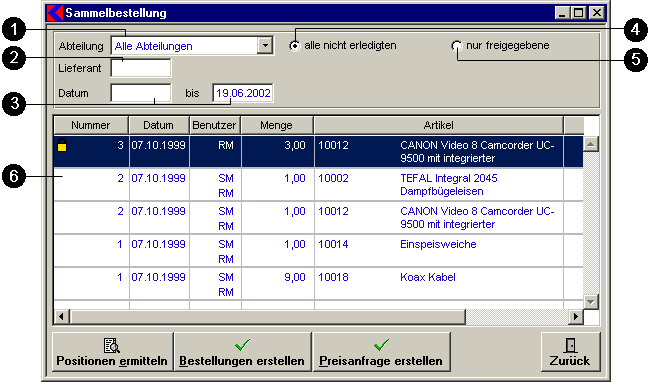Image resolution: width=652 pixels, height=382 pixels.
Task: Click the RM user in the selected row
Action: pyautogui.click(x=226, y=145)
